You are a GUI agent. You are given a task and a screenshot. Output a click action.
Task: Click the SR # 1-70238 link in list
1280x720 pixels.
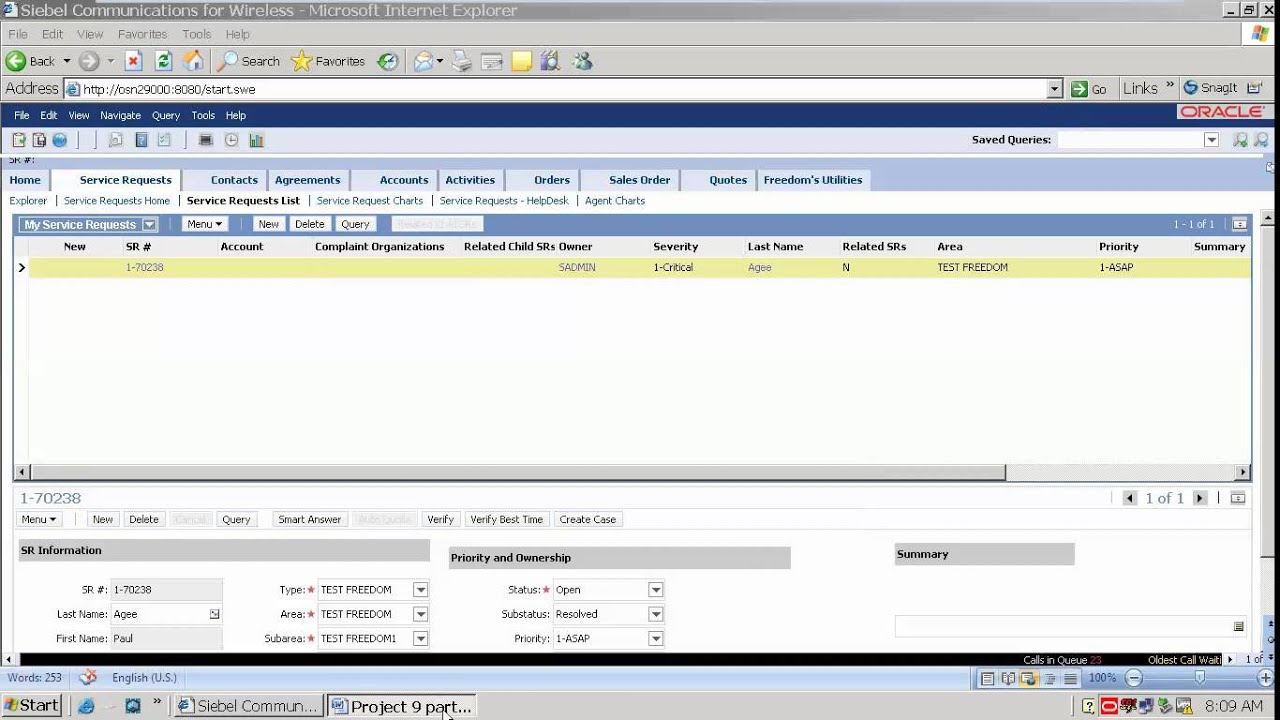point(145,268)
